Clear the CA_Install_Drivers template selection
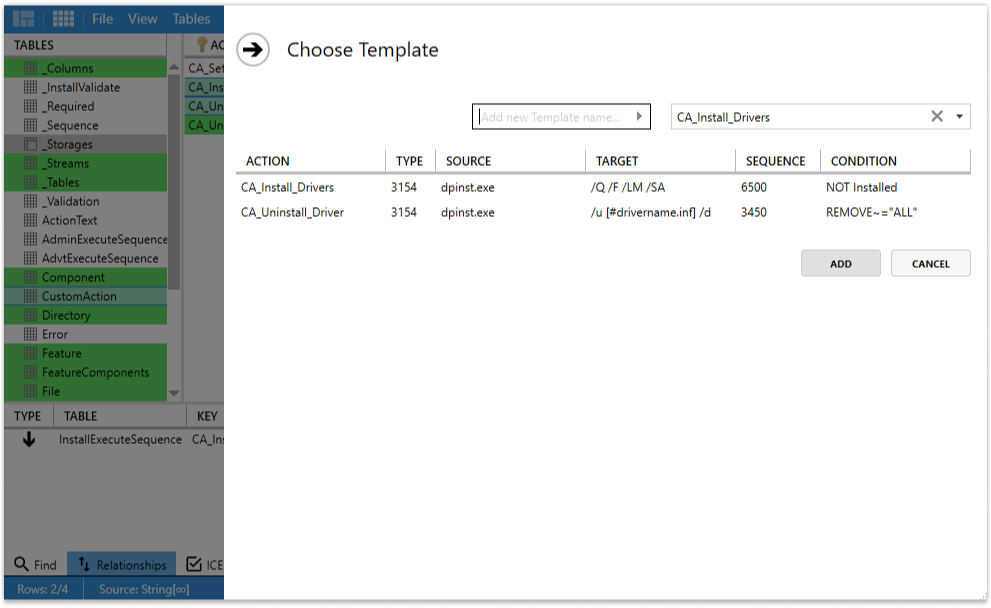This screenshot has height=608, width=991. (937, 116)
